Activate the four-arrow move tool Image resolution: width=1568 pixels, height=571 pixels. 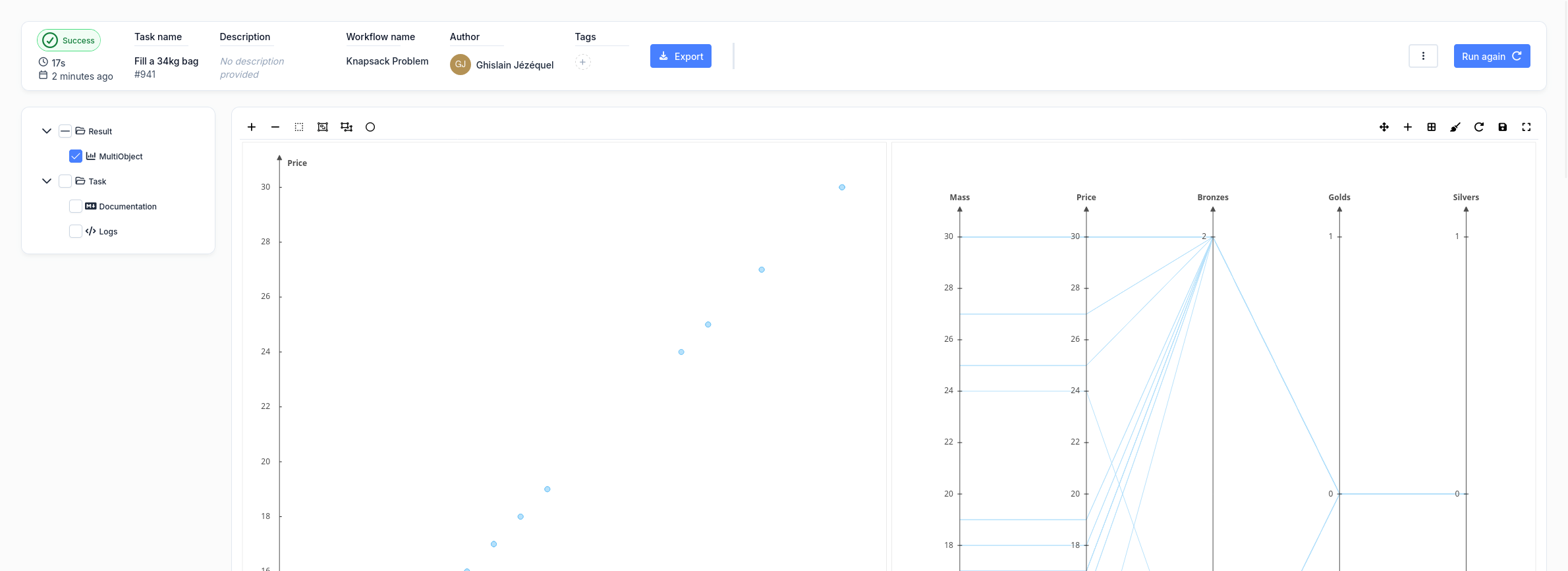click(x=1384, y=127)
